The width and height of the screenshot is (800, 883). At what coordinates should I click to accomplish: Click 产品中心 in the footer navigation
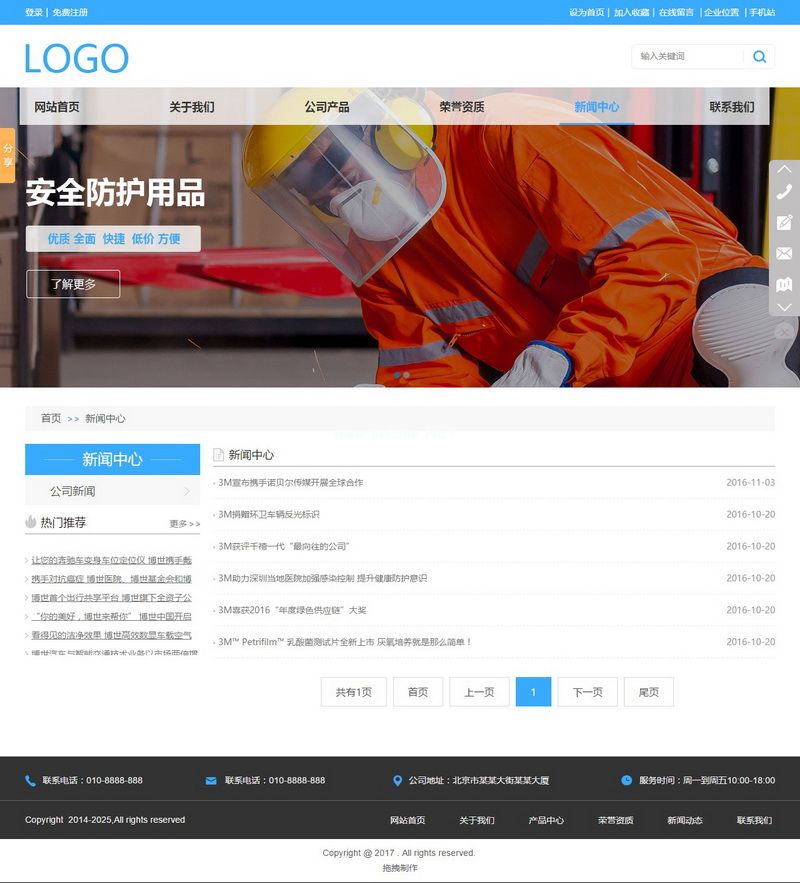(546, 820)
